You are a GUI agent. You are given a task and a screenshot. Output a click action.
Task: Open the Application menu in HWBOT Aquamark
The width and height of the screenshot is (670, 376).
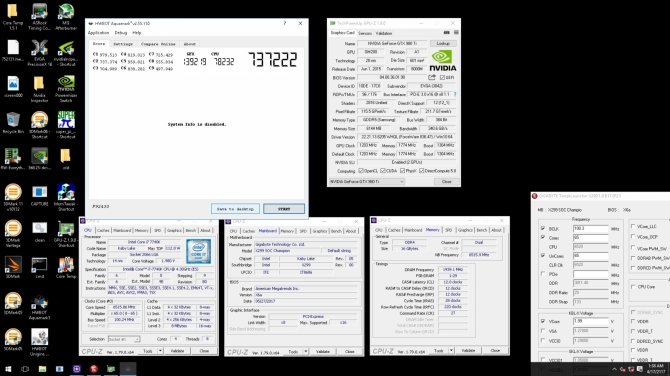click(x=98, y=32)
